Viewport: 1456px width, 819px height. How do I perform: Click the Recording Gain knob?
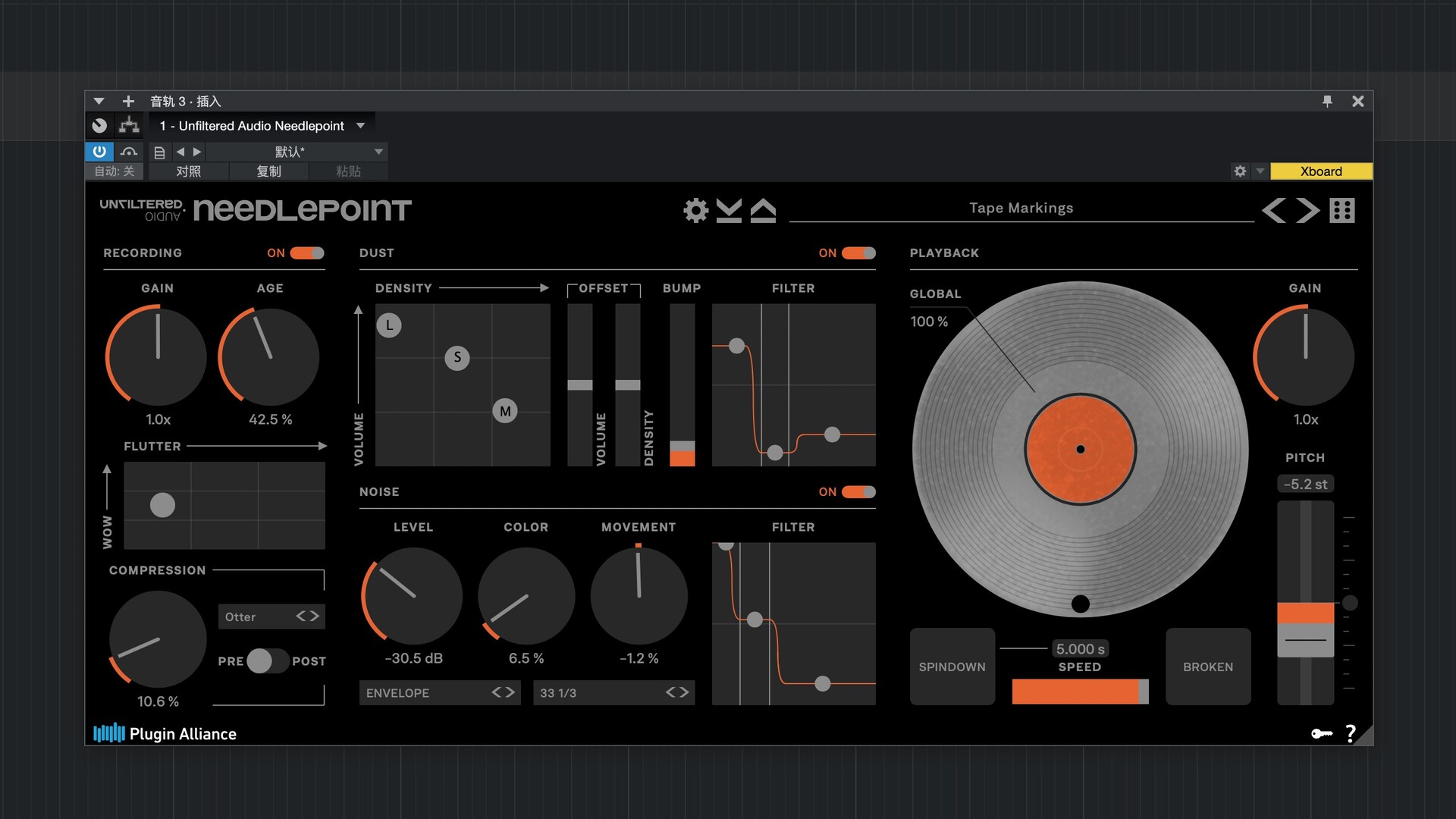157,356
